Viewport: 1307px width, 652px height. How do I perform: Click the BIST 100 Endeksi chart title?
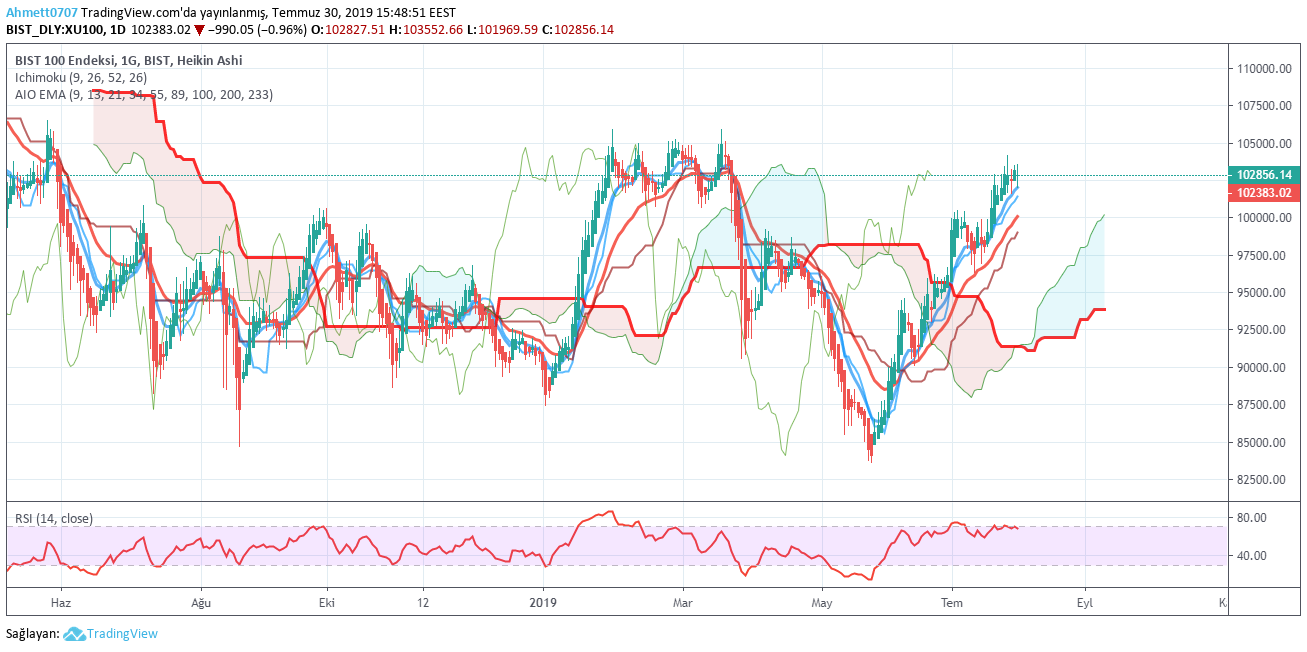[128, 60]
